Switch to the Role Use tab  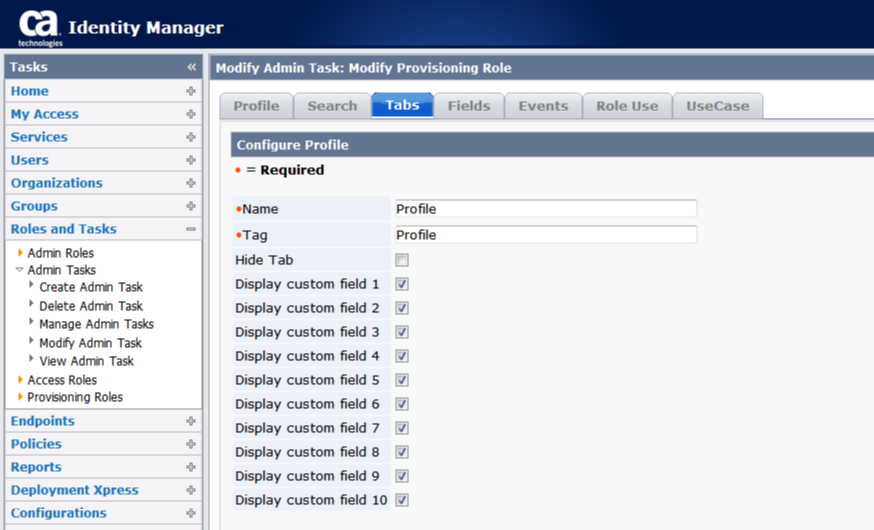point(627,106)
